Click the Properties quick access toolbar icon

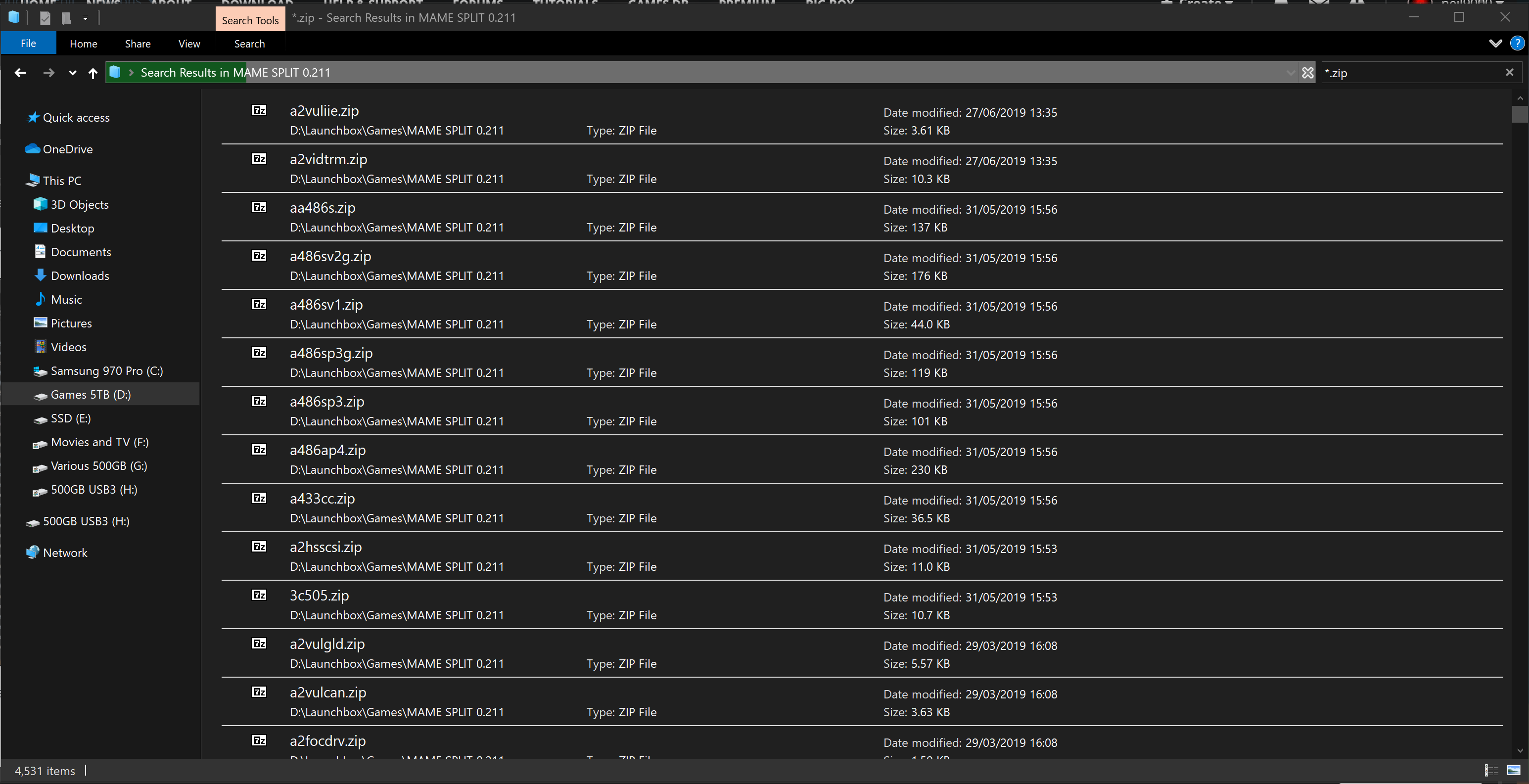(x=45, y=18)
